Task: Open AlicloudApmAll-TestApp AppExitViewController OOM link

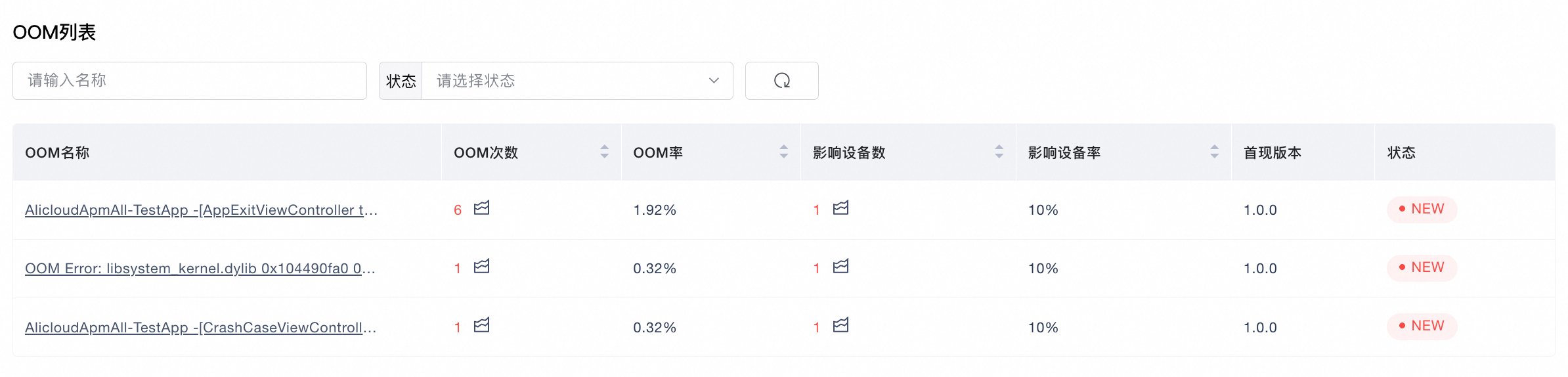Action: (x=201, y=210)
